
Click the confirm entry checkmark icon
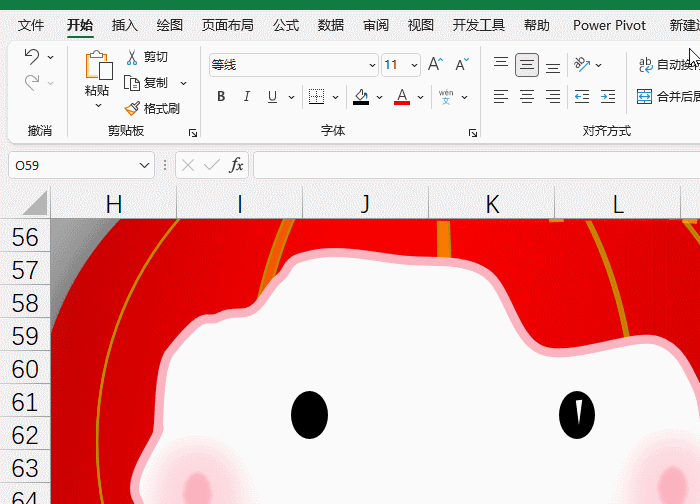tap(212, 166)
